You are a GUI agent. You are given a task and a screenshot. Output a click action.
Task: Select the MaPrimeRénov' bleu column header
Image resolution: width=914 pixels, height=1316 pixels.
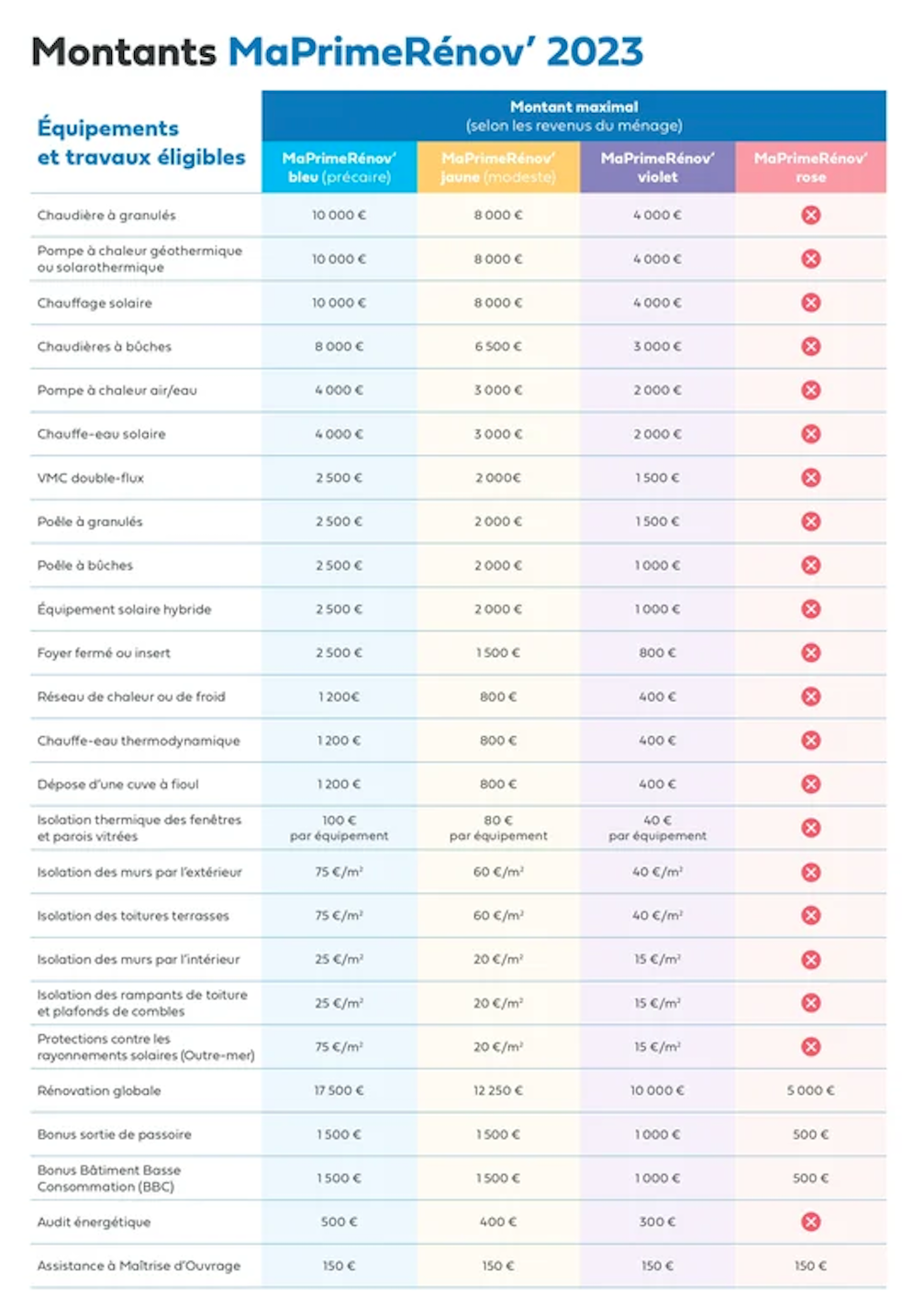(339, 167)
